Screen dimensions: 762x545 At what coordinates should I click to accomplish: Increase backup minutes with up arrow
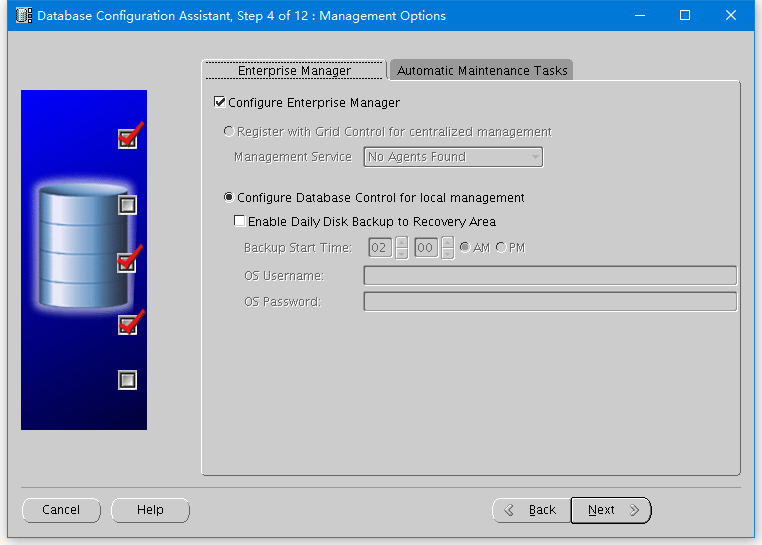click(x=448, y=242)
